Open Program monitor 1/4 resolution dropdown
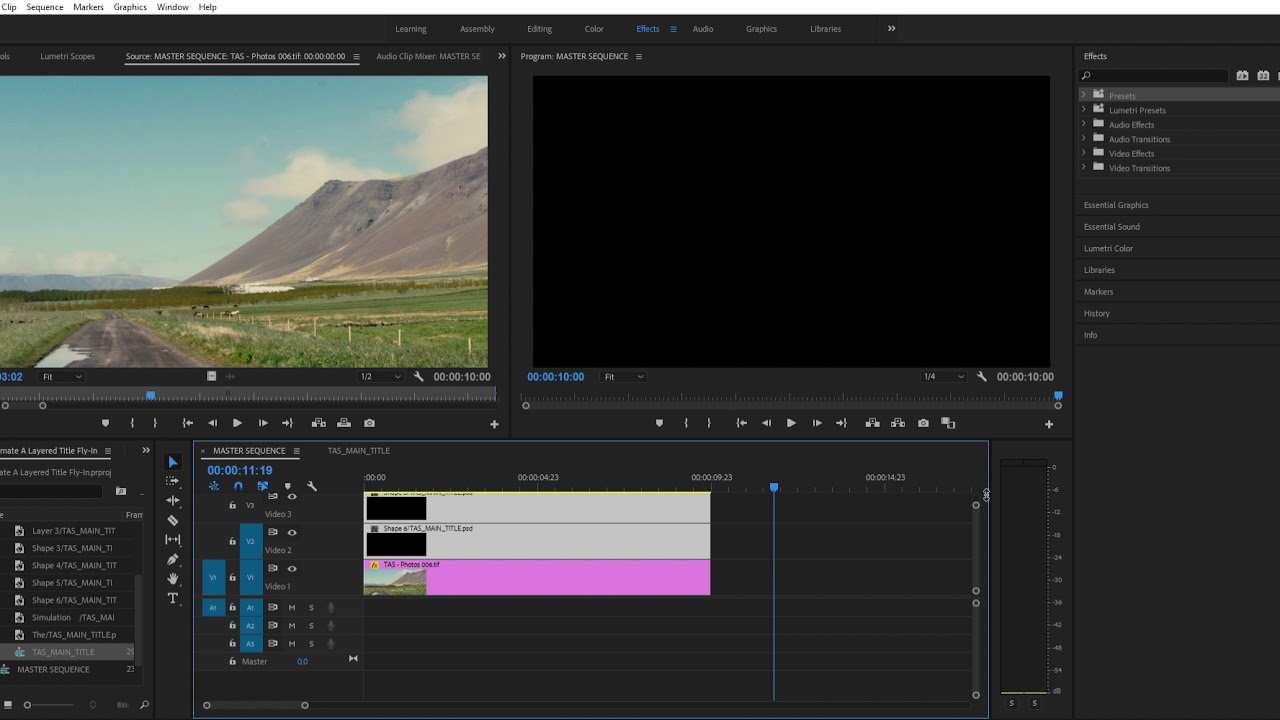The height and width of the screenshot is (720, 1280). click(x=943, y=377)
